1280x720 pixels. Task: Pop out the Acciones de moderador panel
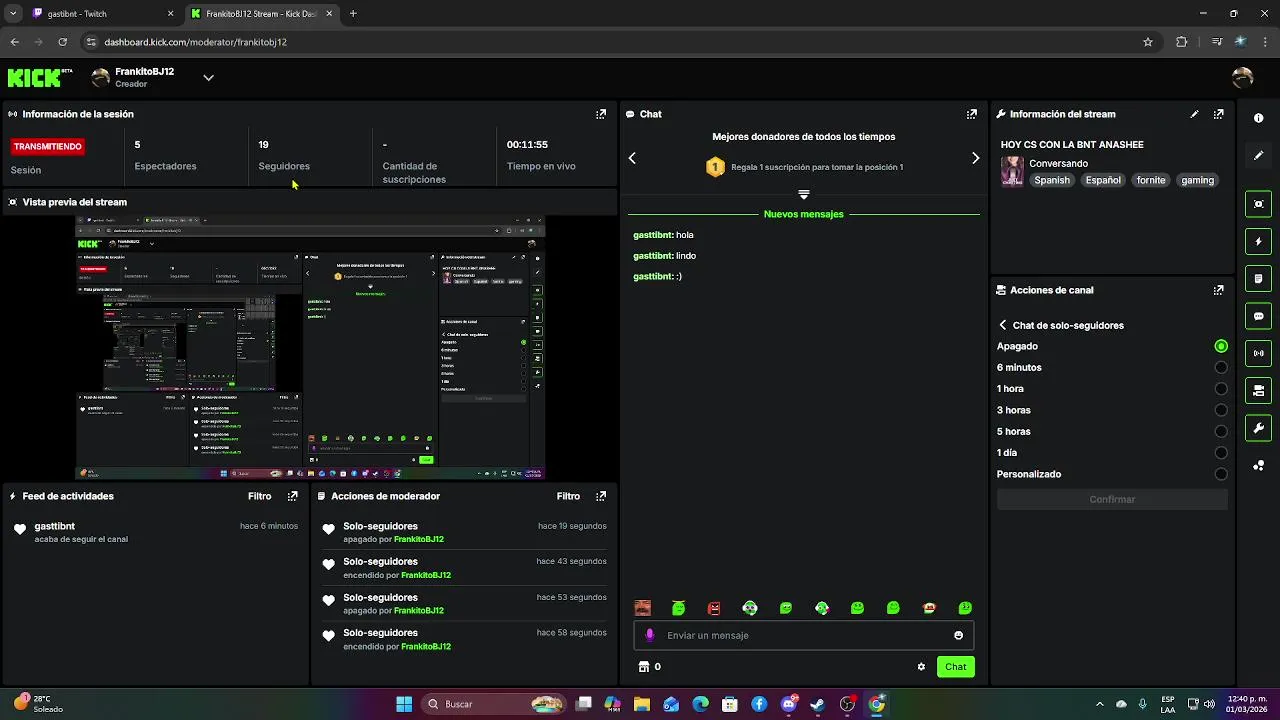[601, 496]
